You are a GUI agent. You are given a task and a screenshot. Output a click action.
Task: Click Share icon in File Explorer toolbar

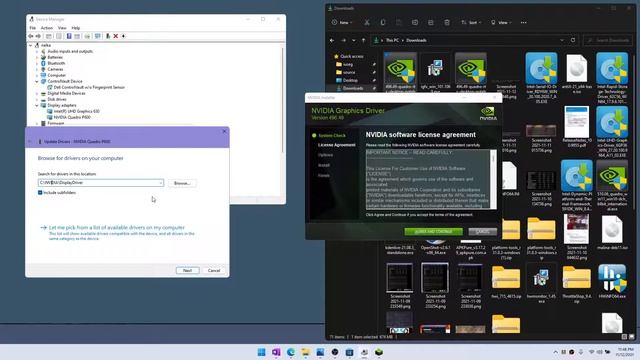click(431, 22)
